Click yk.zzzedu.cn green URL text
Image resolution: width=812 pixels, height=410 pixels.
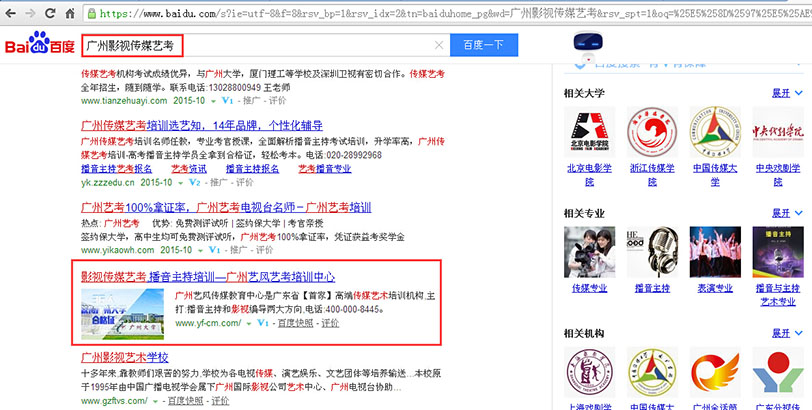[108, 182]
